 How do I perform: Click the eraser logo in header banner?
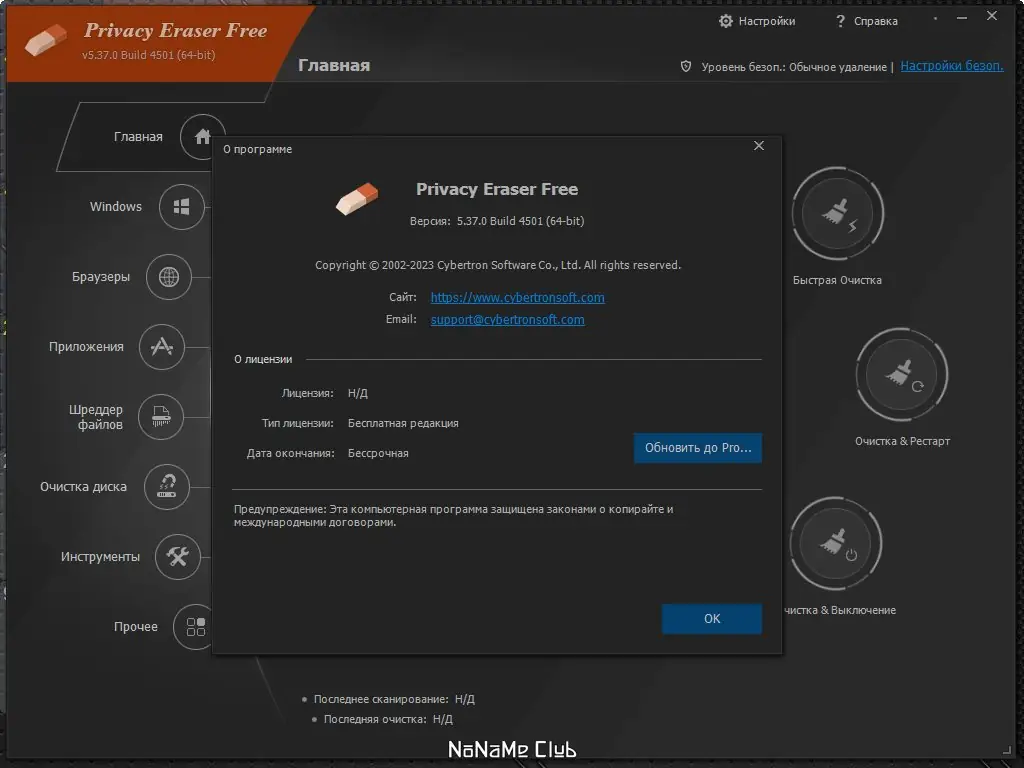pos(46,40)
